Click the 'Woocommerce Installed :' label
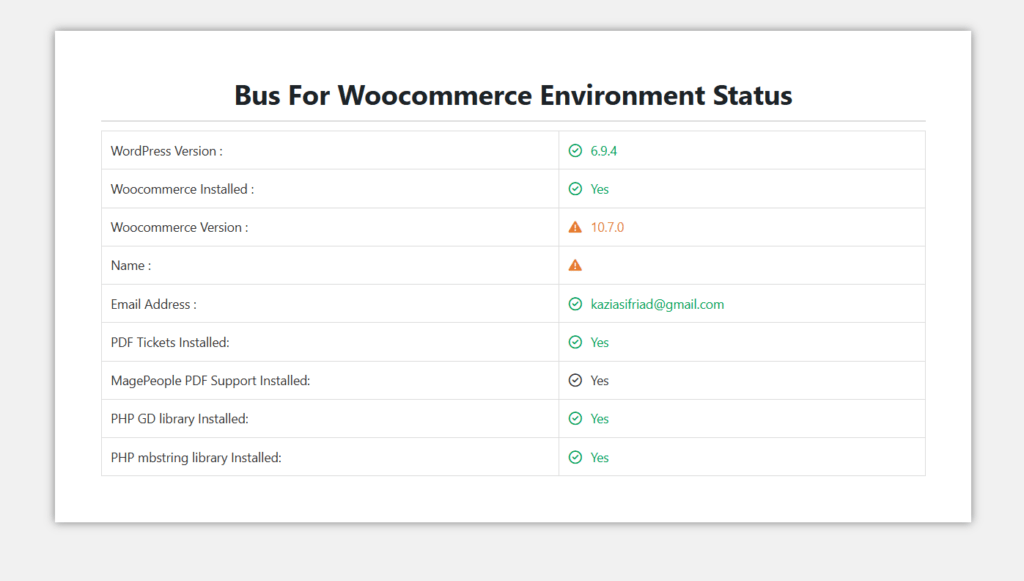Screen dimensions: 1024x581 182,189
